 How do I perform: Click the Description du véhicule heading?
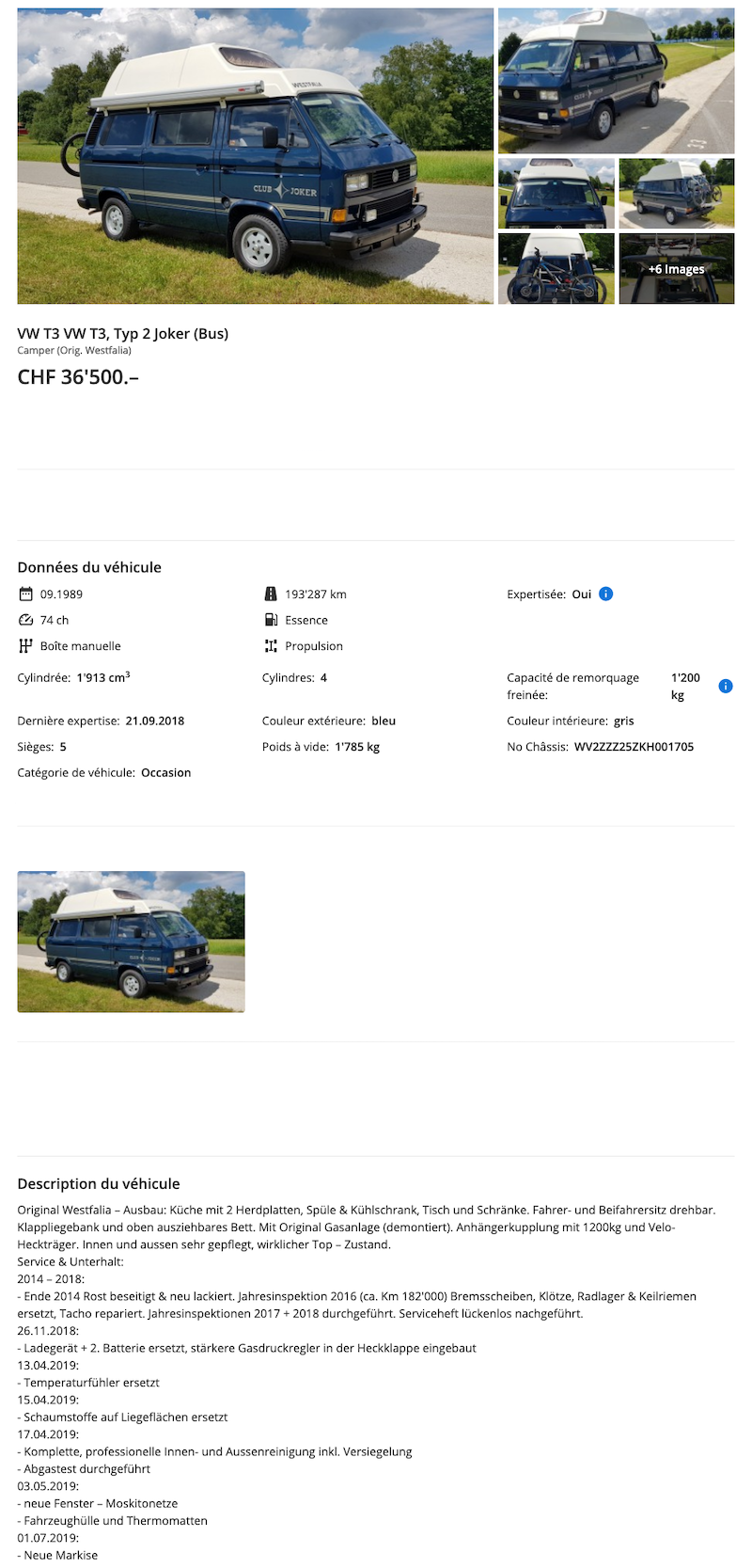[x=99, y=1183]
